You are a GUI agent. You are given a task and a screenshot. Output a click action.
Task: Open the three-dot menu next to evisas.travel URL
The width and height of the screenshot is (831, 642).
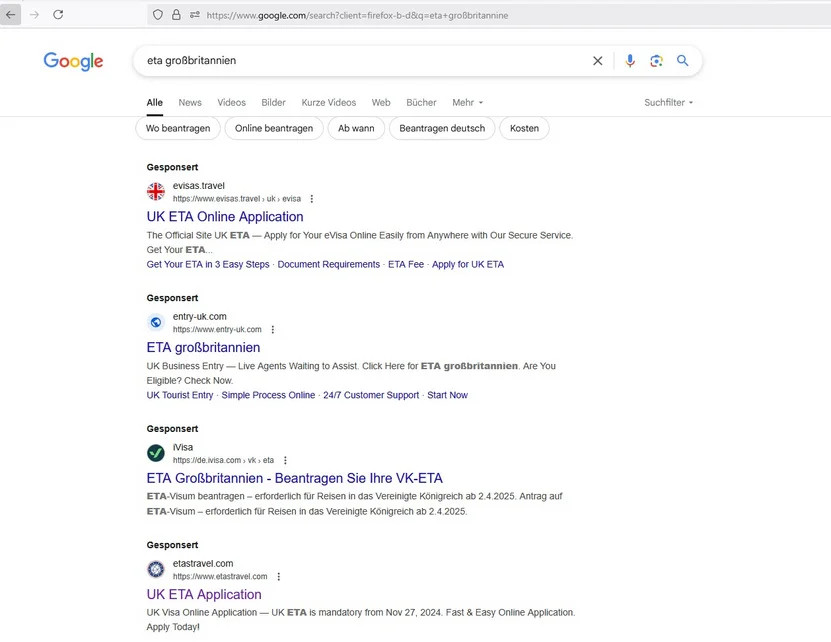pyautogui.click(x=312, y=199)
